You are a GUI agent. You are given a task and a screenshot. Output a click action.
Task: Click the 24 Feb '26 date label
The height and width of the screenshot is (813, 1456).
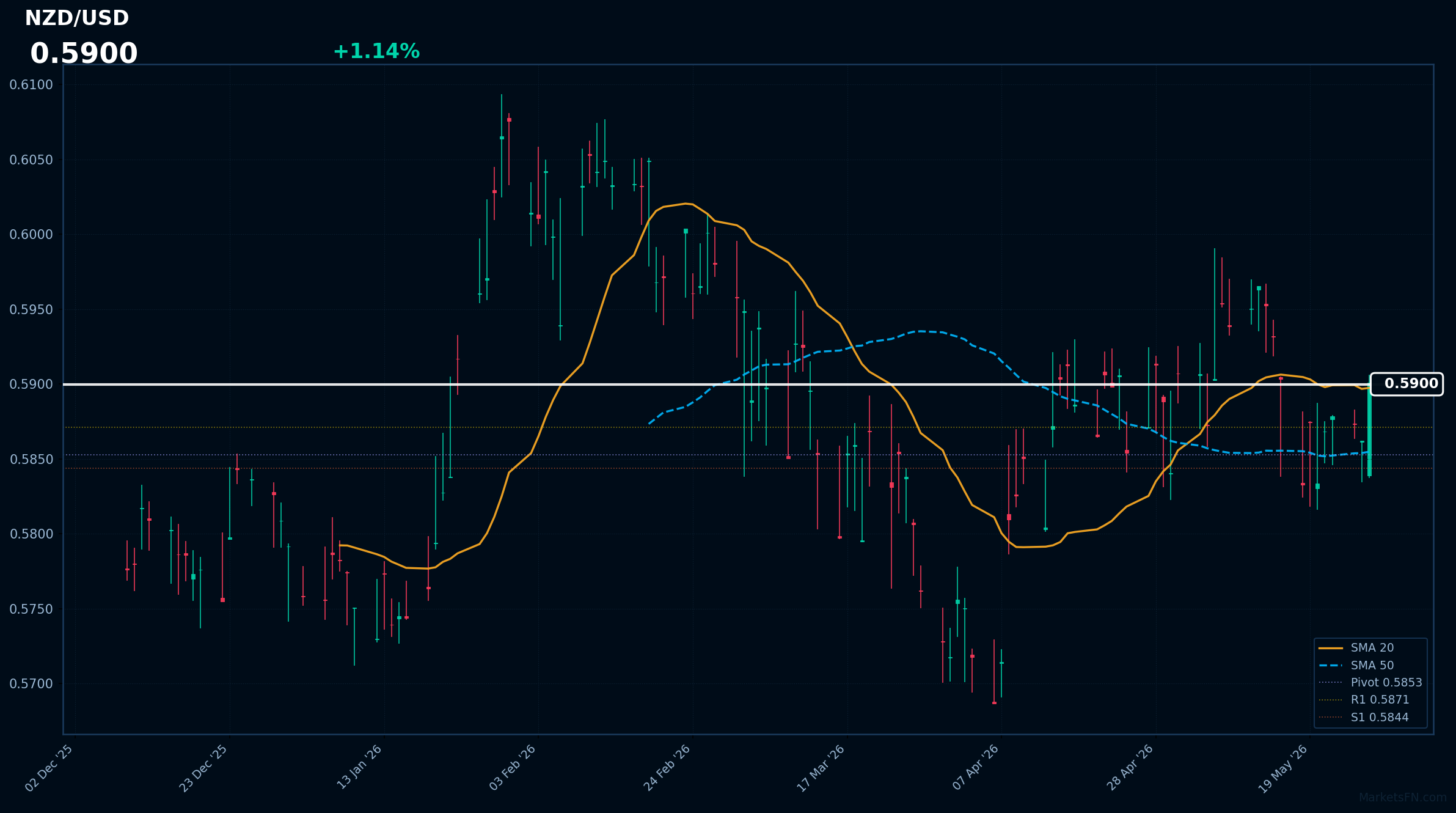(x=668, y=768)
